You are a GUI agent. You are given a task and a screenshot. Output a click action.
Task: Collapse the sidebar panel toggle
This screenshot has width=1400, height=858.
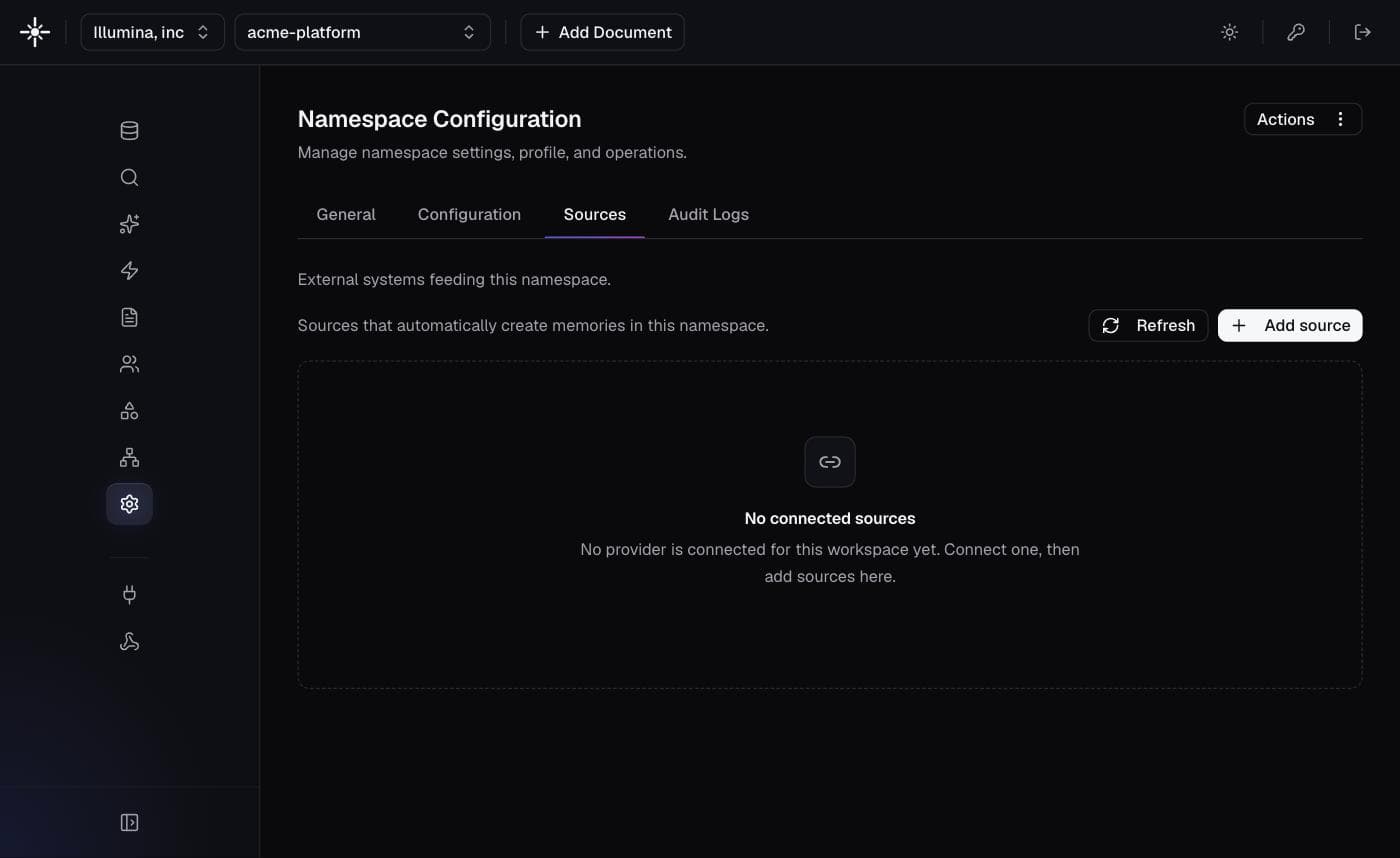129,822
